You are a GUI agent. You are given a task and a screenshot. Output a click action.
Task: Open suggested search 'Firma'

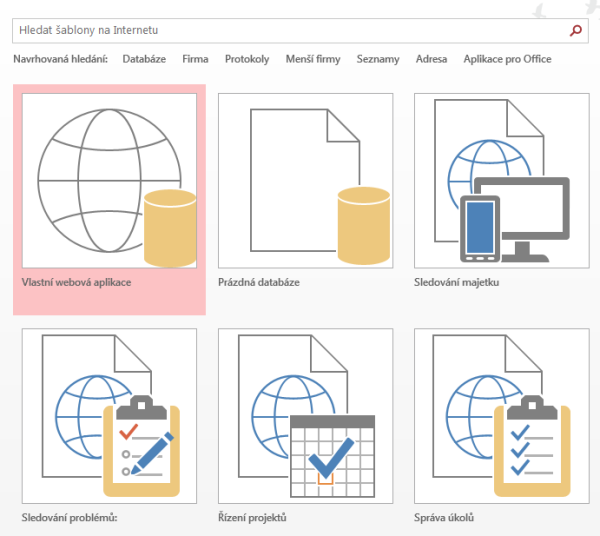[195, 59]
